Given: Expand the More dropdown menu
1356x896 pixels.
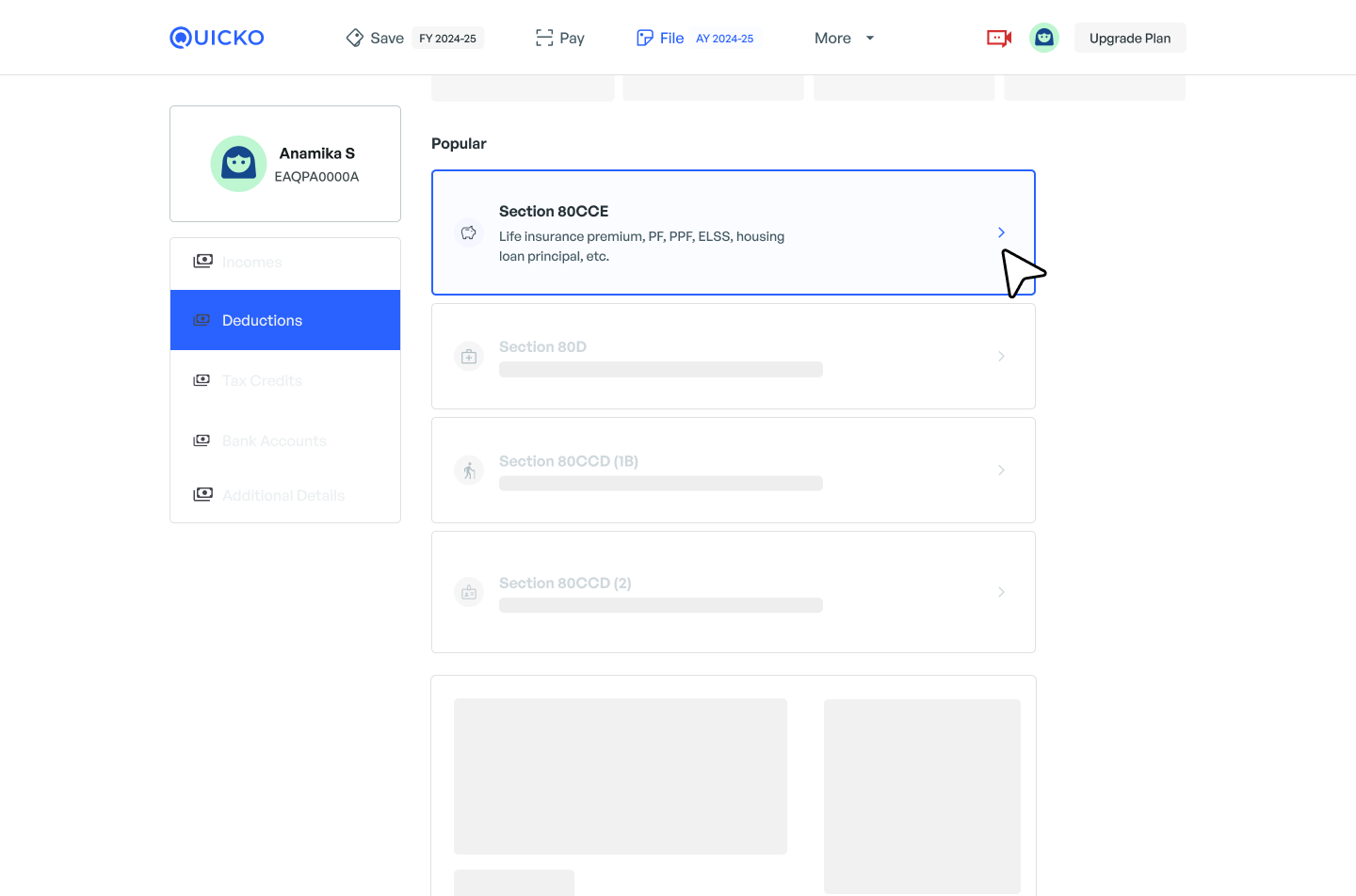Looking at the screenshot, I should pos(844,38).
